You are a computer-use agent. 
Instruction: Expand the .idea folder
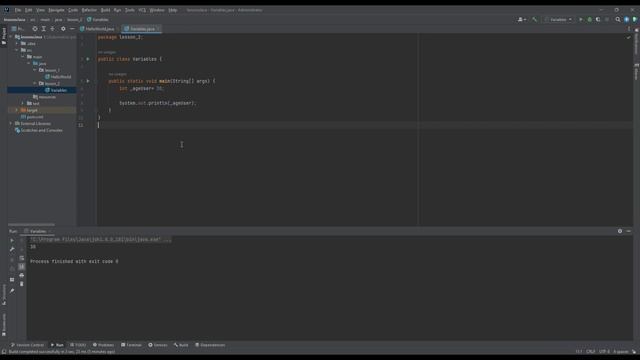coord(17,43)
